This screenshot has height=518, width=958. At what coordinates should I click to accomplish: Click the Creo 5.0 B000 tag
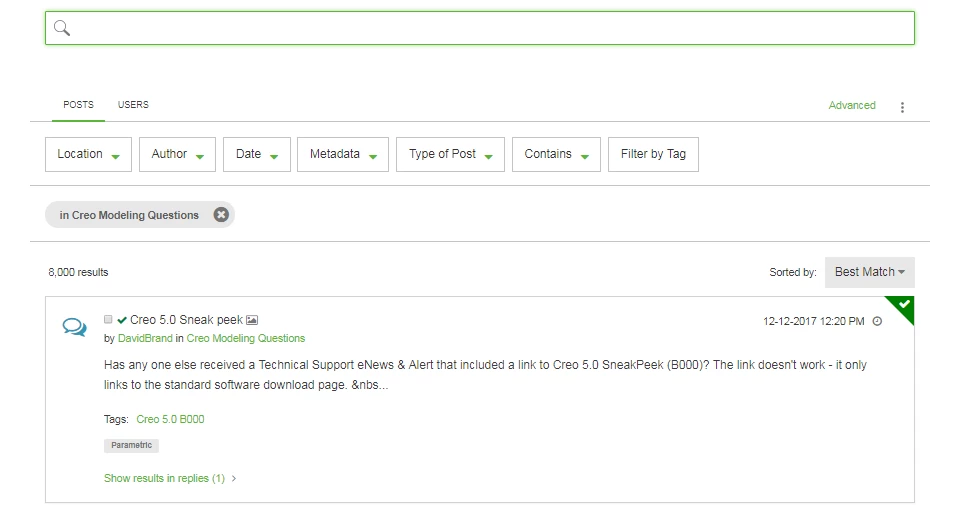coord(170,420)
